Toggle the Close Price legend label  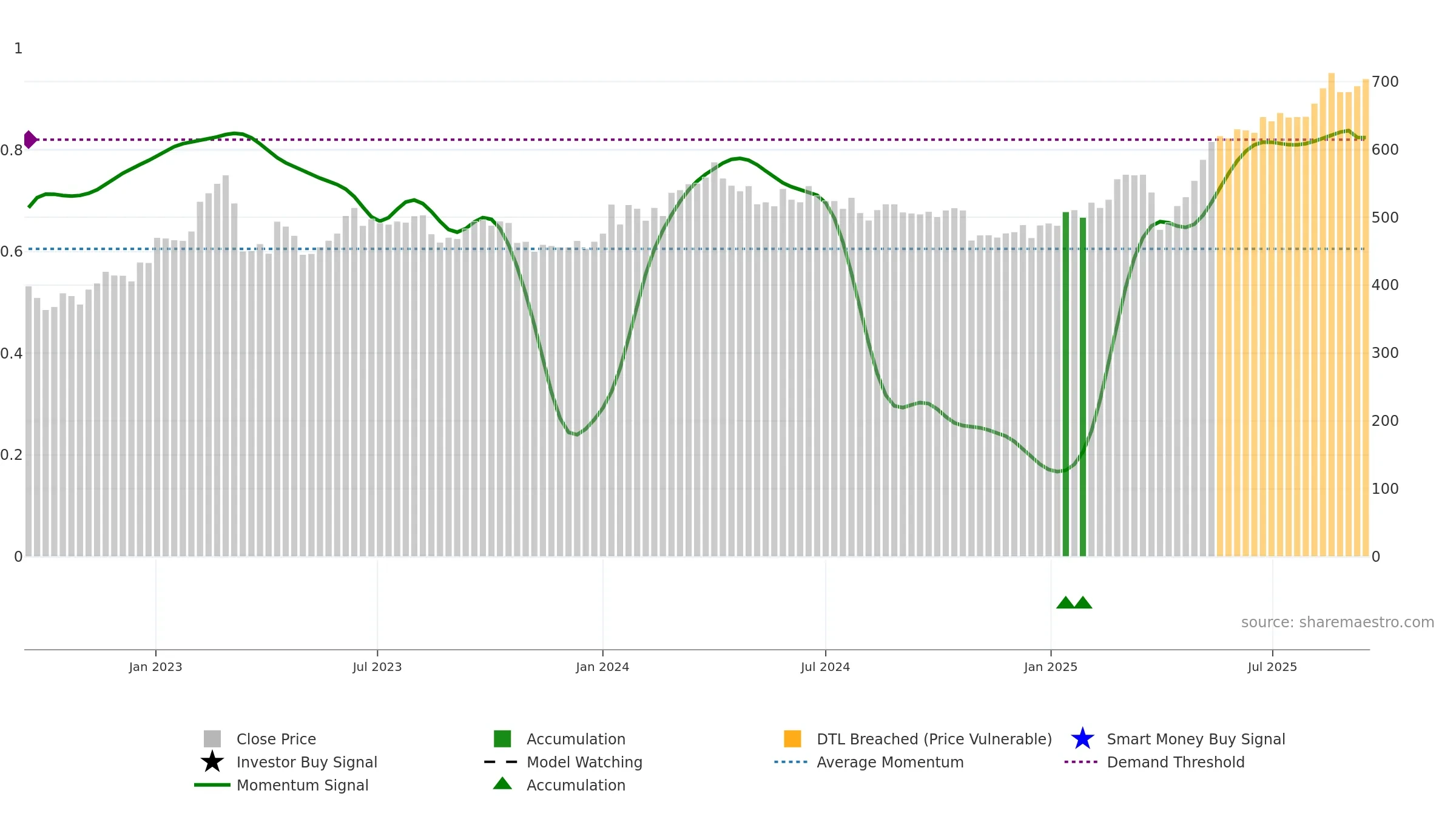click(x=276, y=739)
